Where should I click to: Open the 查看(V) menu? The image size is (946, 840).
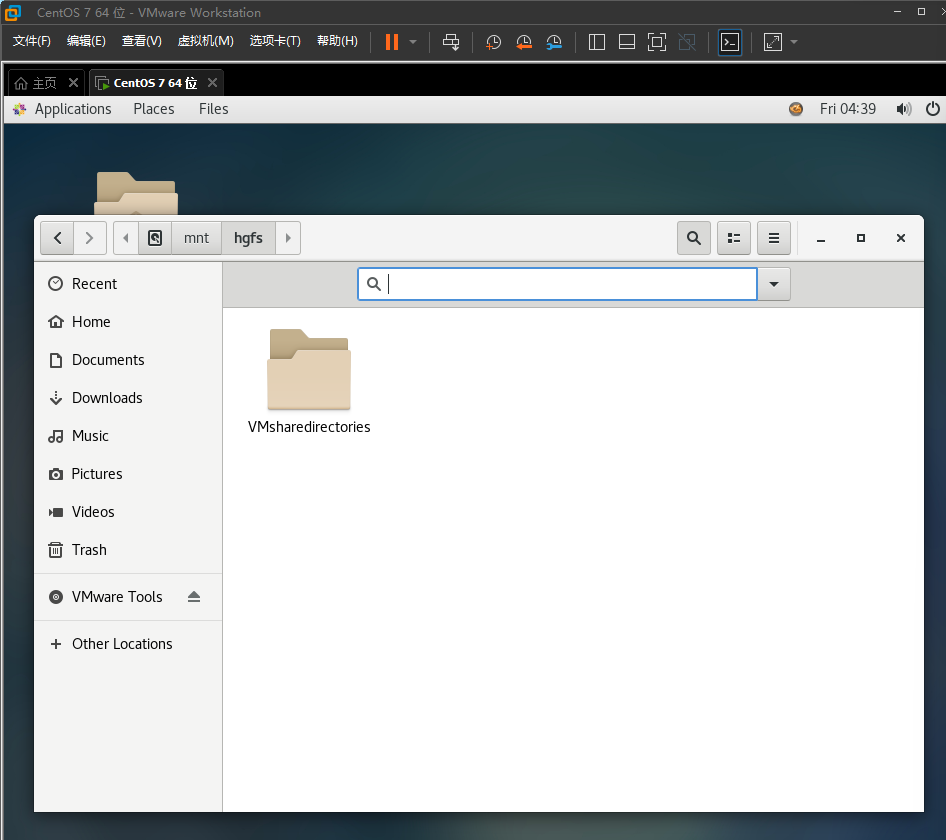[142, 40]
